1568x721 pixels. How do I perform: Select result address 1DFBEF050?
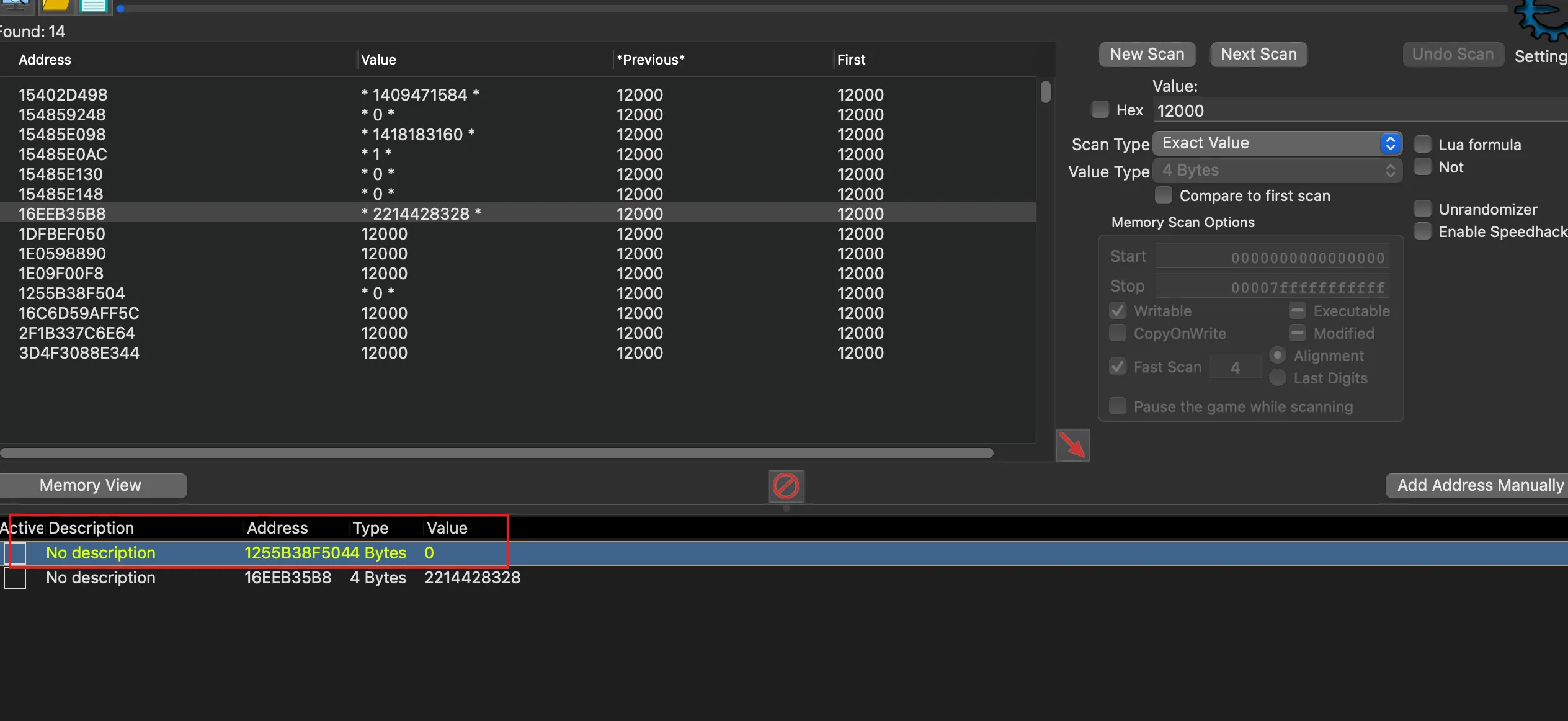tap(62, 233)
